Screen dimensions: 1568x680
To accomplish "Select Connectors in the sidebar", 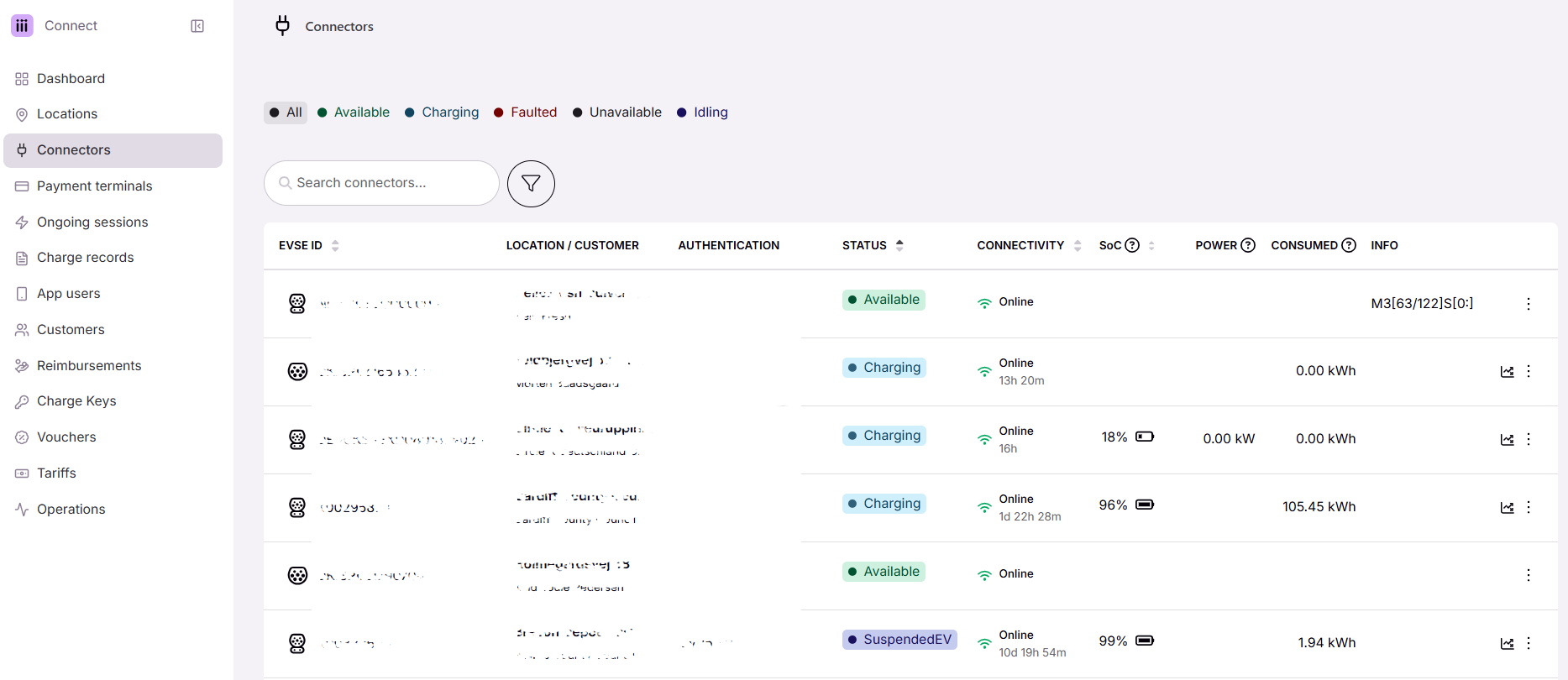I will coord(113,150).
